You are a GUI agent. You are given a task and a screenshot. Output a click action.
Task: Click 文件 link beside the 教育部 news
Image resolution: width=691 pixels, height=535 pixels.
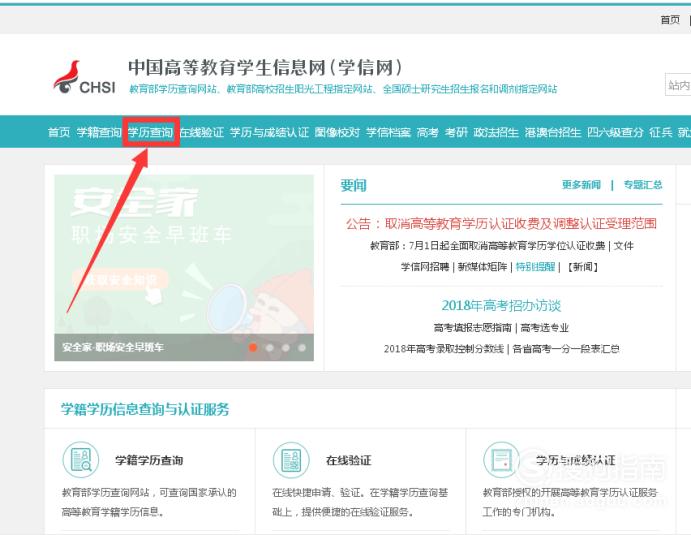click(x=624, y=245)
